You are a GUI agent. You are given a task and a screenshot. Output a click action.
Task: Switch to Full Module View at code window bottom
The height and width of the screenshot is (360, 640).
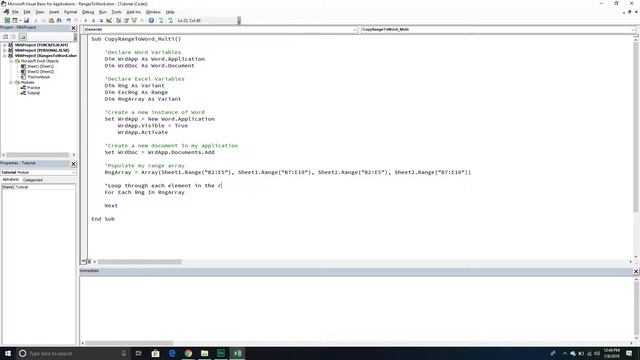(x=89, y=262)
